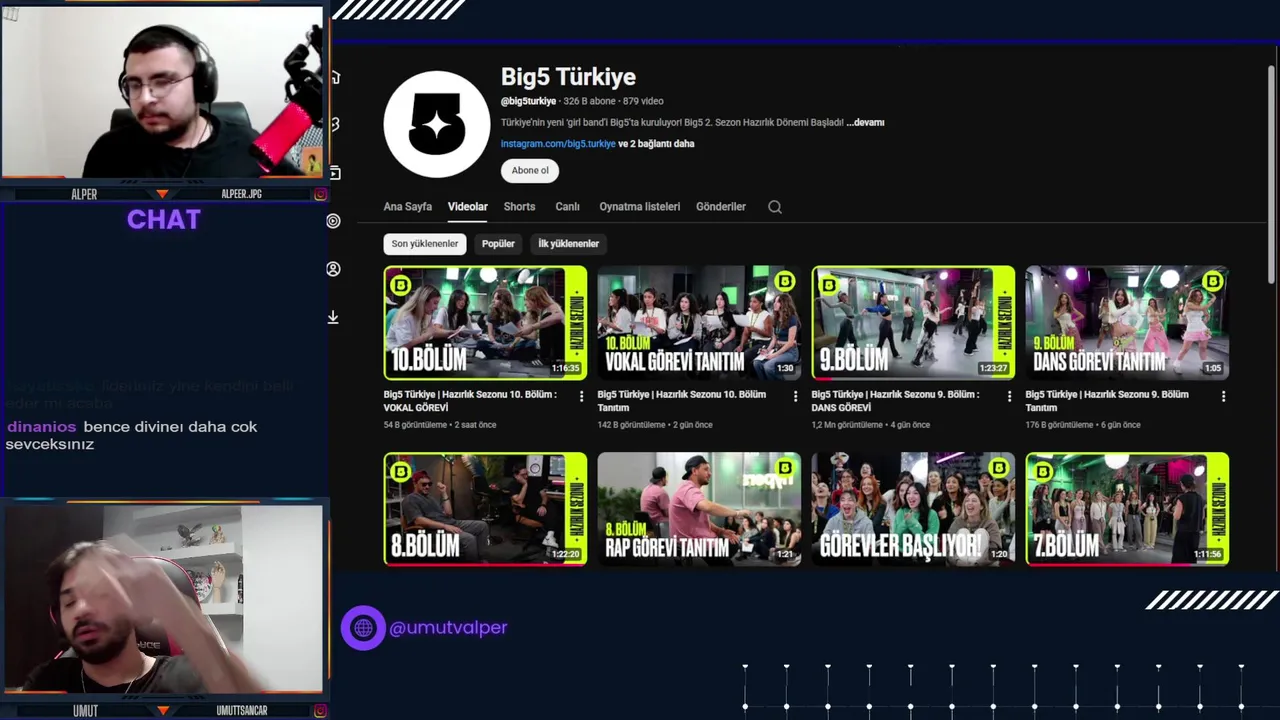The width and height of the screenshot is (1280, 720).
Task: Open the Oynatma listeleri tab
Action: click(640, 207)
